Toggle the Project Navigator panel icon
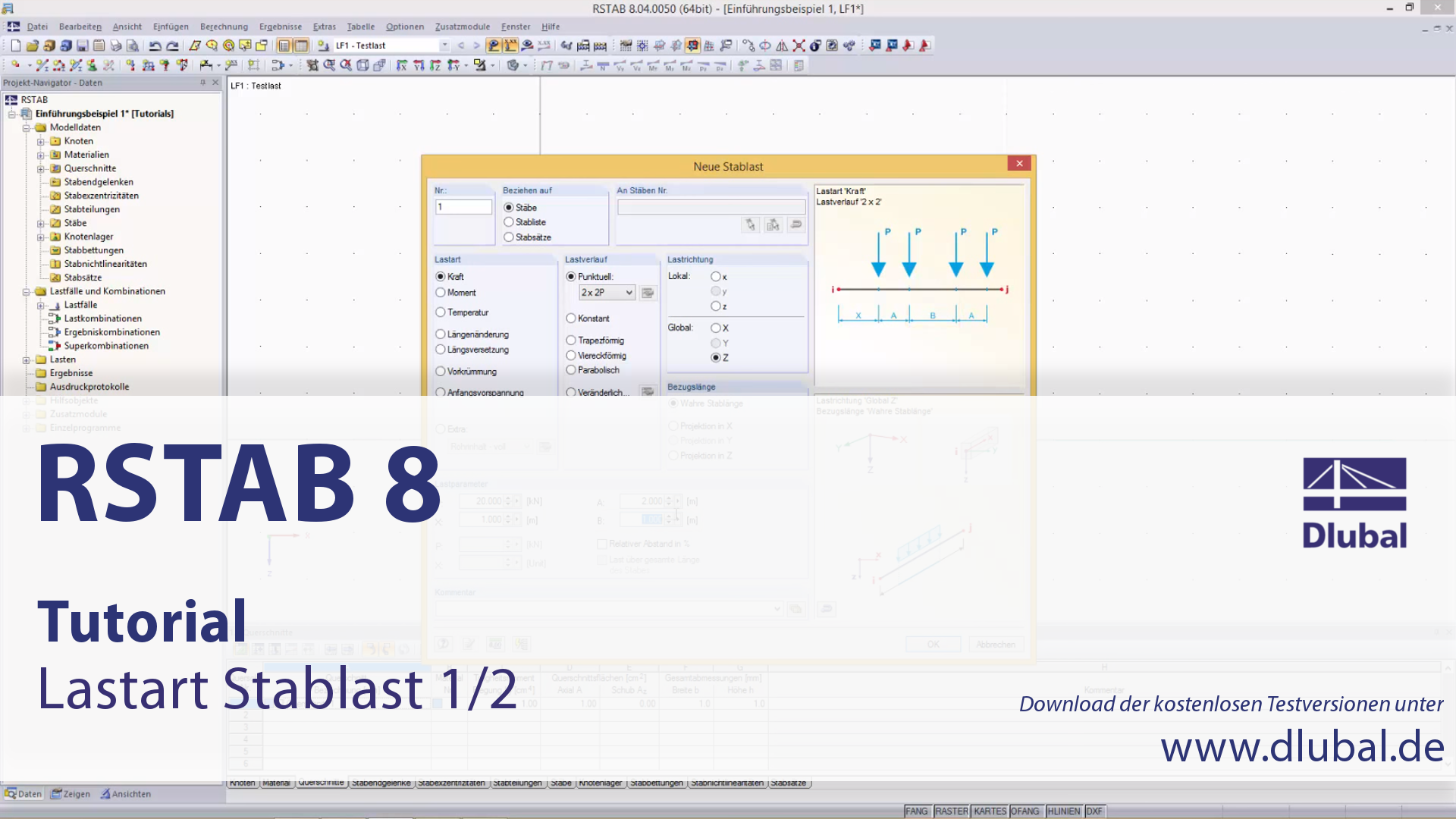 (284, 45)
